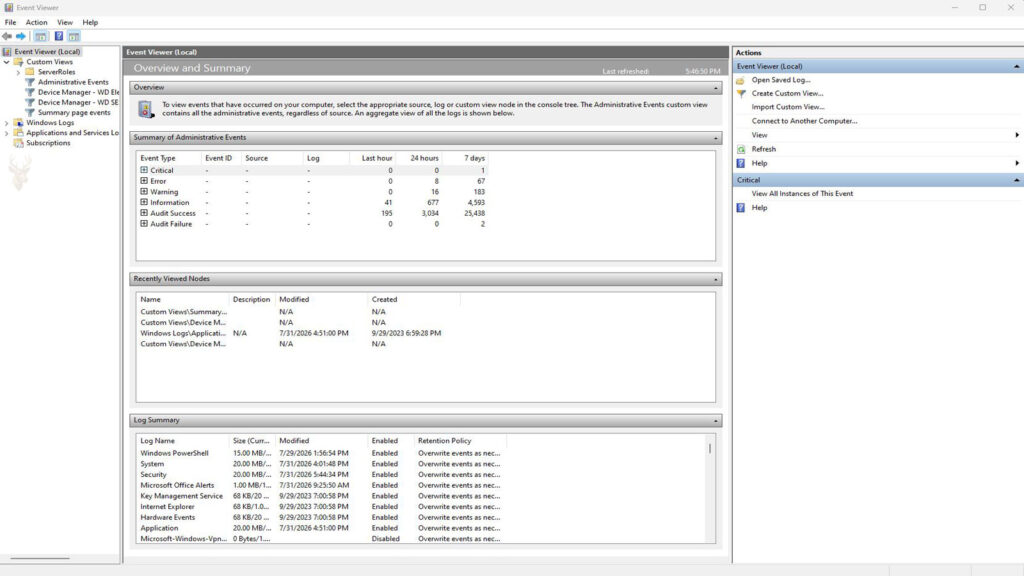Collapse the Custom Views tree node

coord(7,62)
